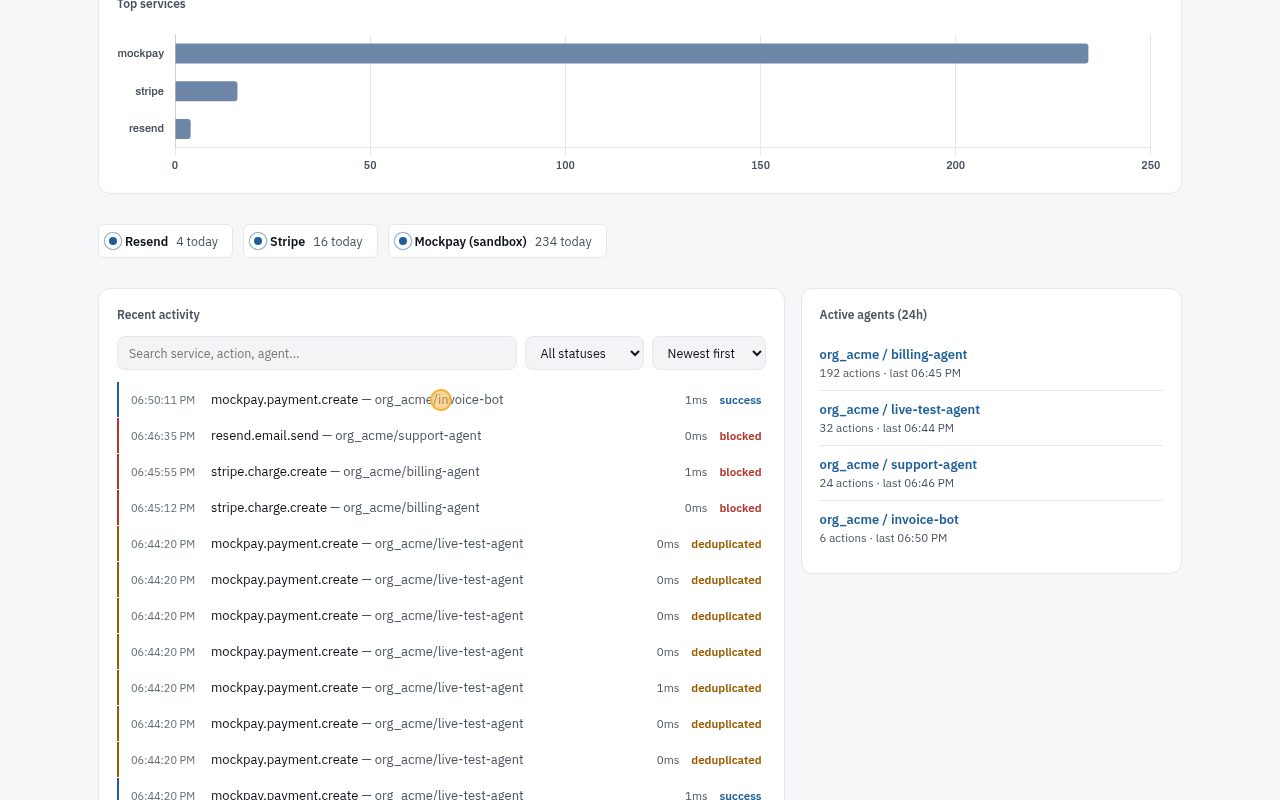The width and height of the screenshot is (1280, 800).
Task: Open the Newest first sort dropdown
Action: pyautogui.click(x=709, y=353)
